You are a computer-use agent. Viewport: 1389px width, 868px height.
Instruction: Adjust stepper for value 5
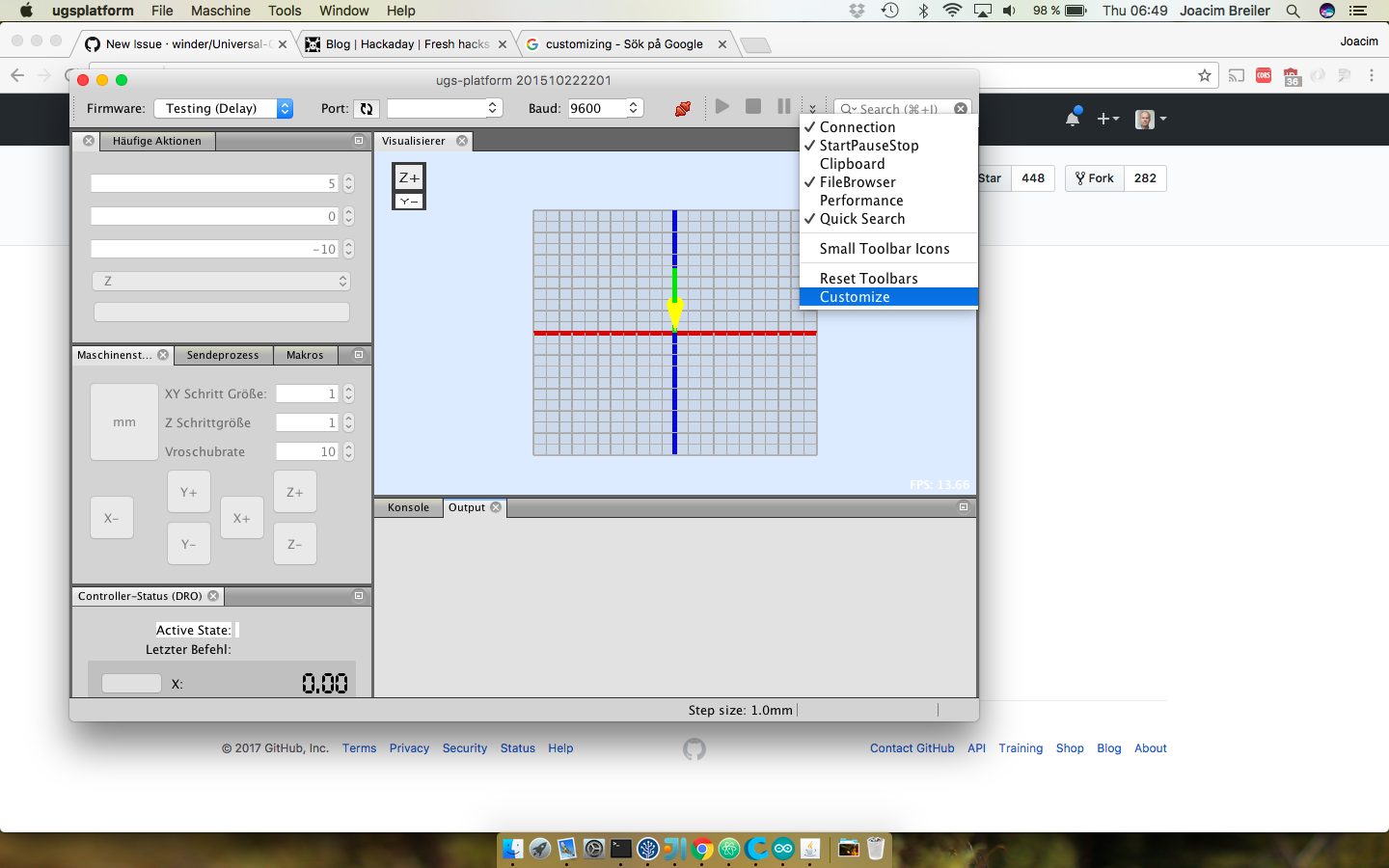click(349, 183)
